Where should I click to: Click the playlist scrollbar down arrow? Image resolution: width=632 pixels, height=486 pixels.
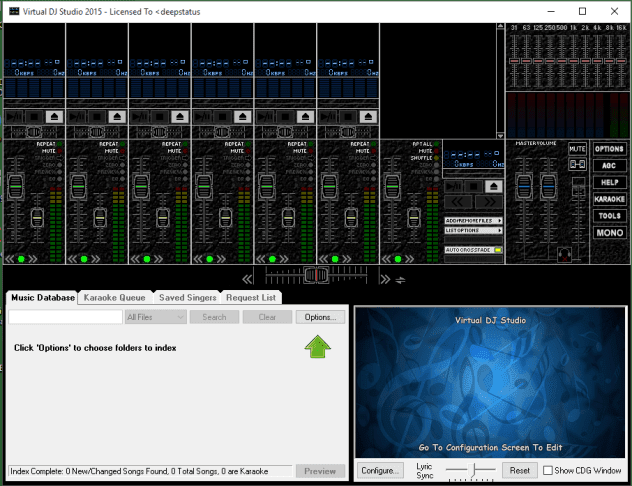(x=500, y=135)
